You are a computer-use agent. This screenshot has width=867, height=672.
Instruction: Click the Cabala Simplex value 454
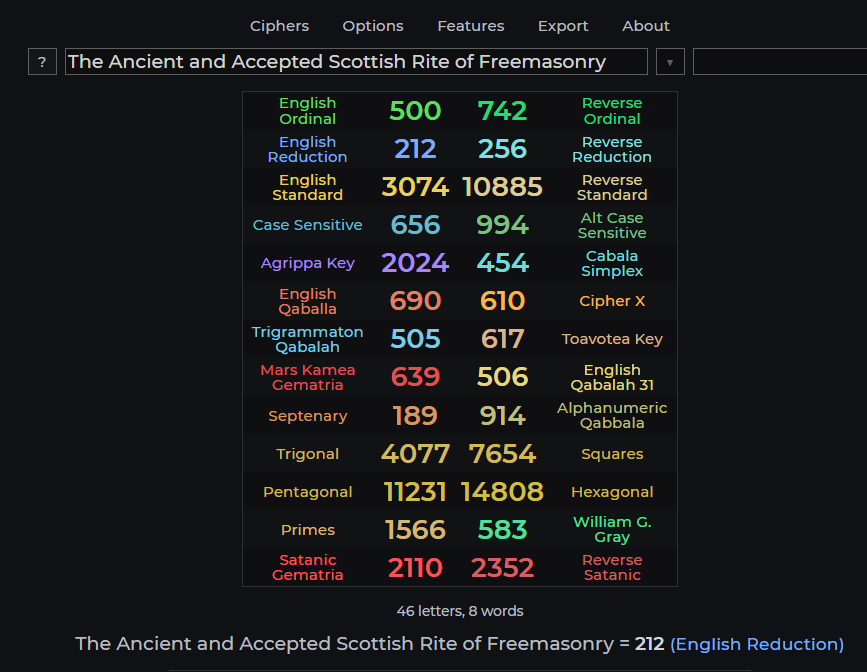pos(502,263)
